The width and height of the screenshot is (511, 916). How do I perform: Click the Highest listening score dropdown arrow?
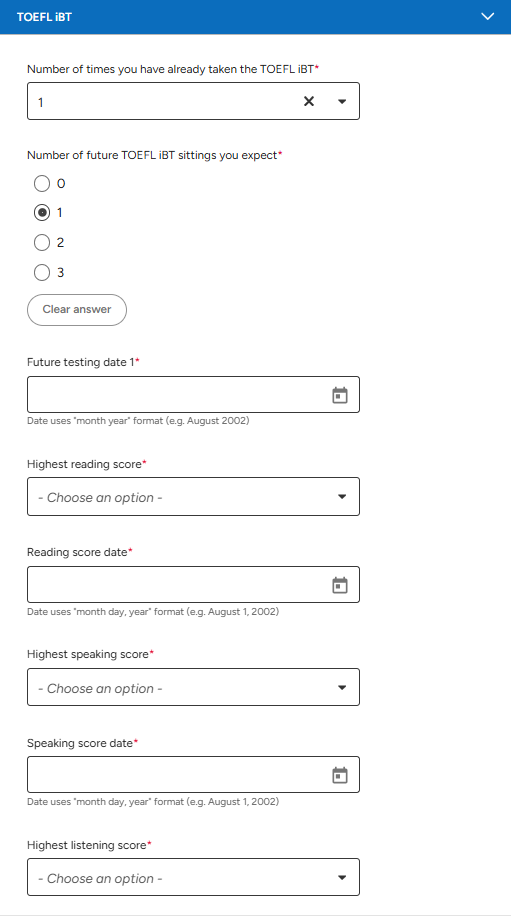coord(342,877)
